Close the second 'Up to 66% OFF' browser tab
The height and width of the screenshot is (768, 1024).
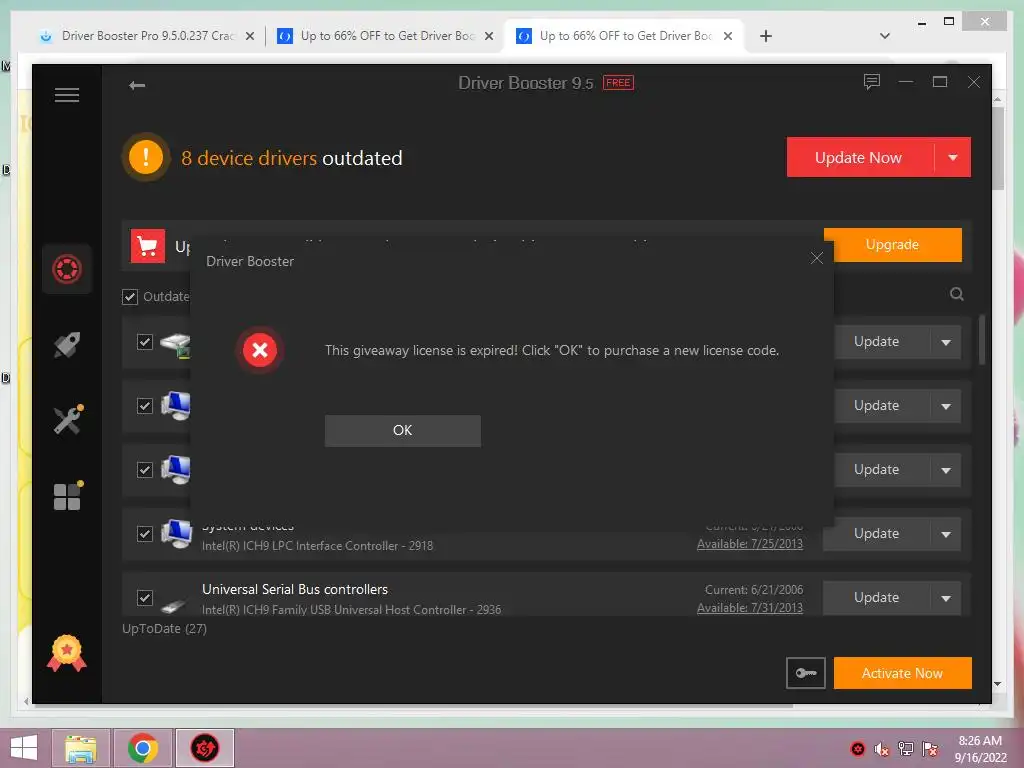(x=488, y=37)
